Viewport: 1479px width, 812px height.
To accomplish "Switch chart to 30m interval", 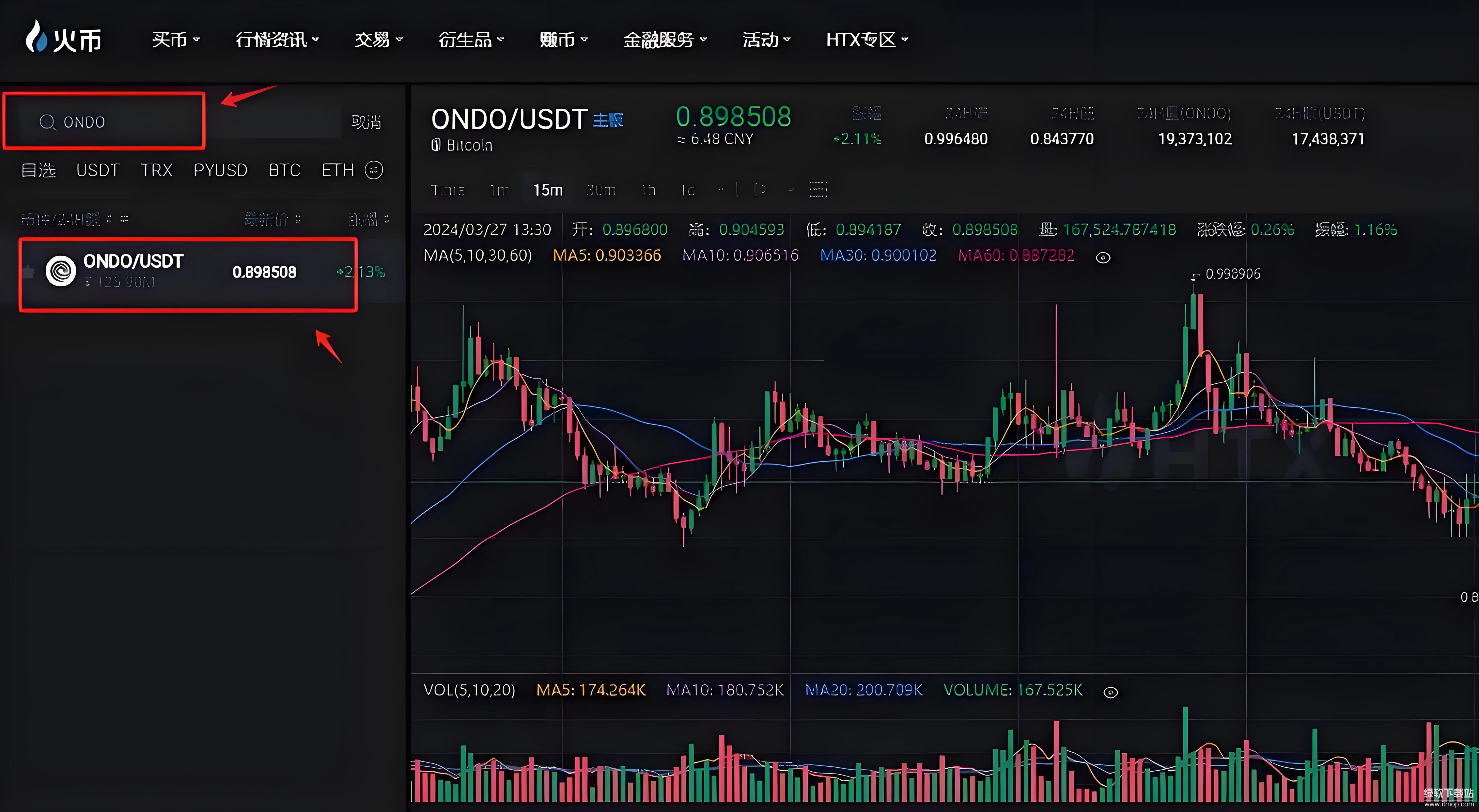I will pos(601,190).
